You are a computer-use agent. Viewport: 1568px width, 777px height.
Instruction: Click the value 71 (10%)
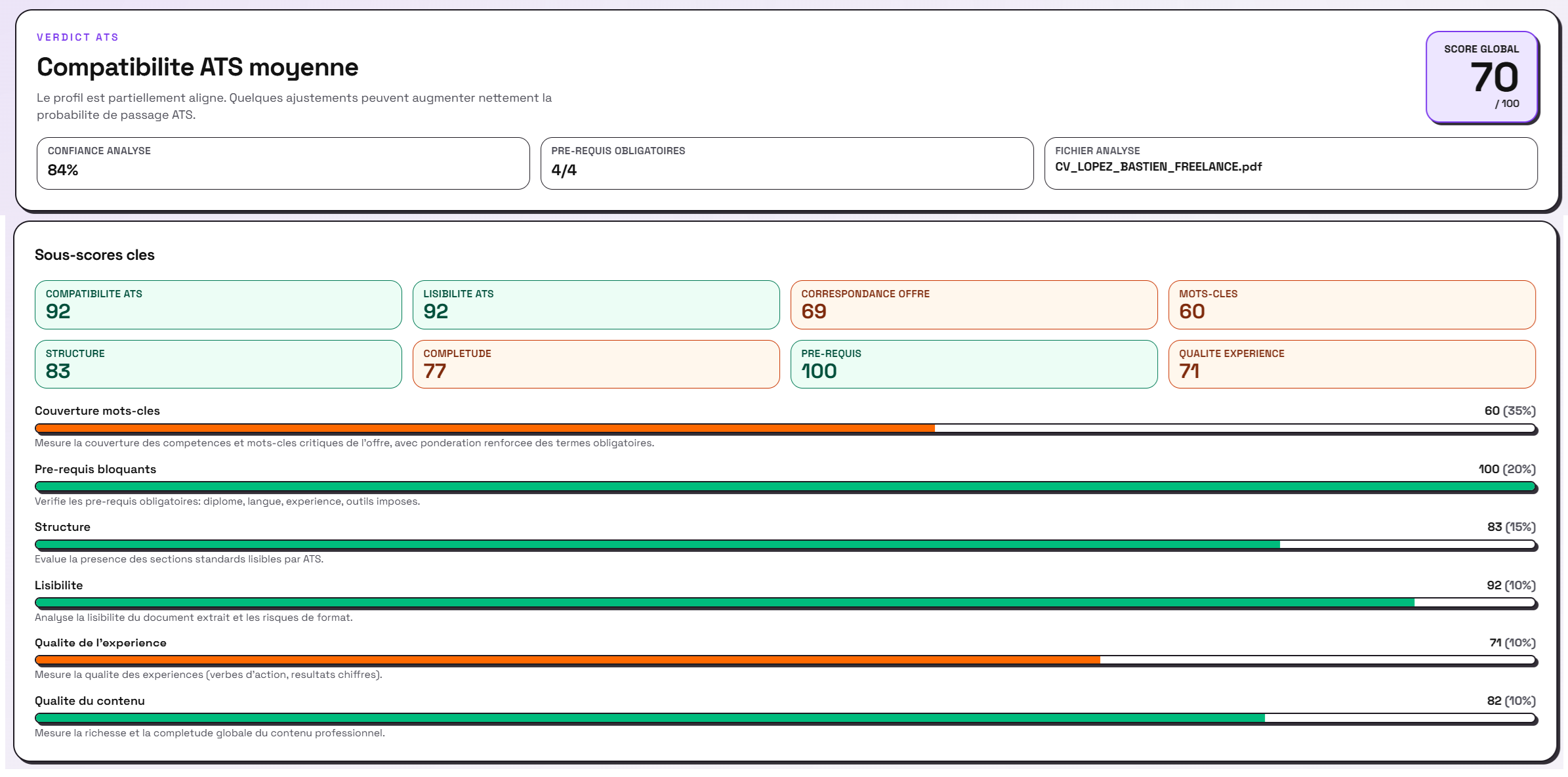(x=1512, y=642)
